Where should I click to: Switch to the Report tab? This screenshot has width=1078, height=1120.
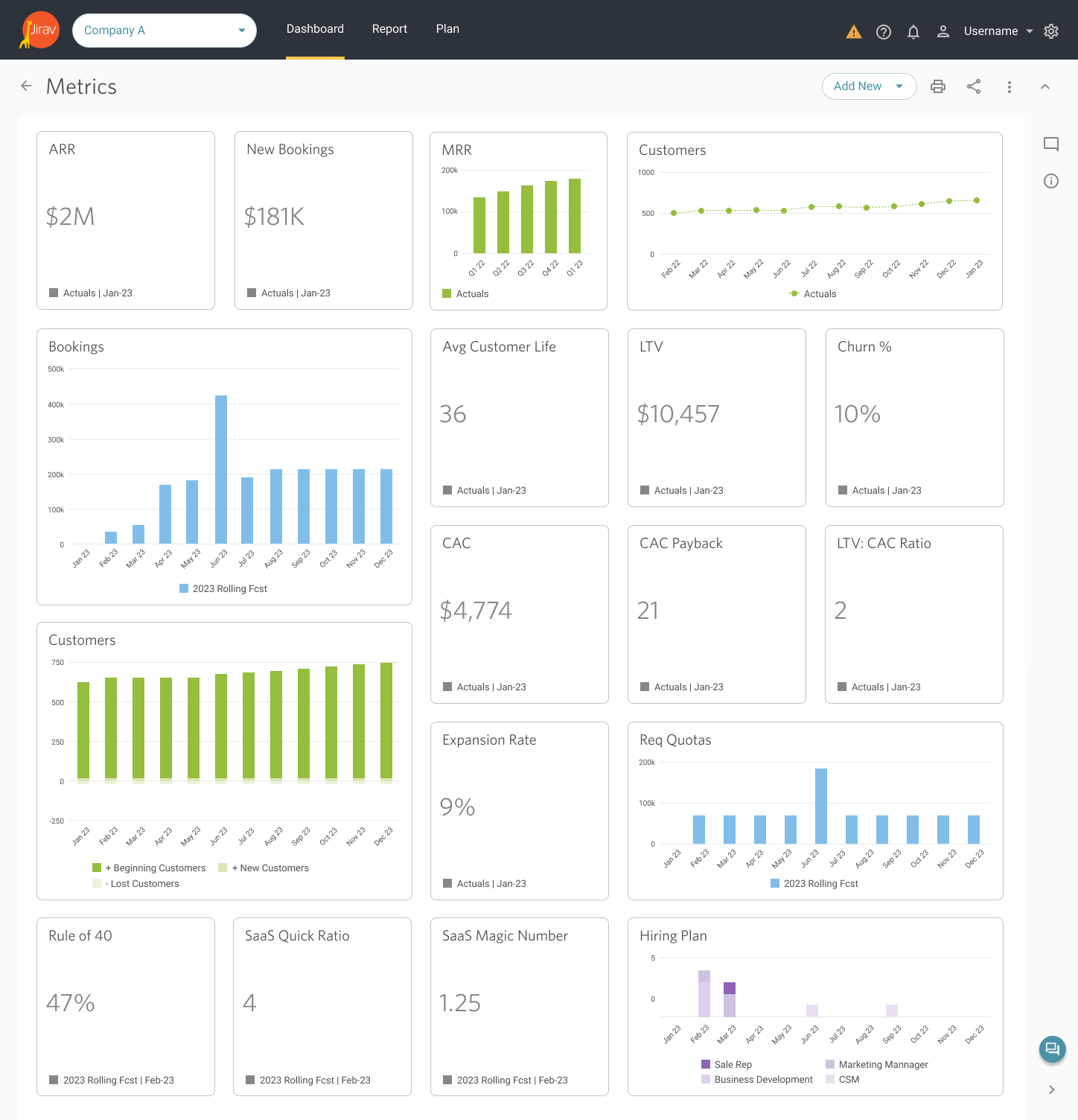(x=389, y=29)
